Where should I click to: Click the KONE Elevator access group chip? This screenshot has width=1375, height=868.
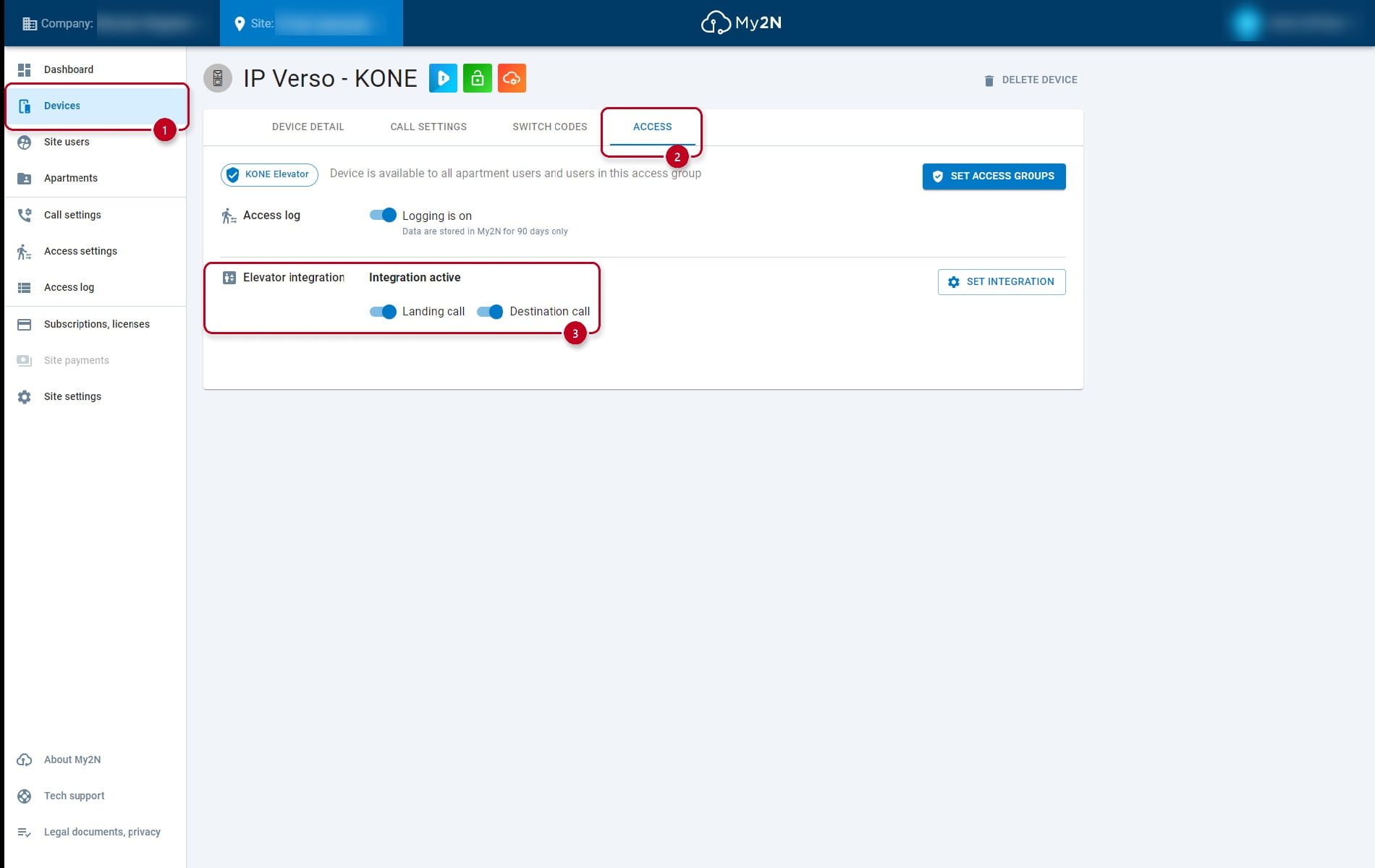coord(269,174)
